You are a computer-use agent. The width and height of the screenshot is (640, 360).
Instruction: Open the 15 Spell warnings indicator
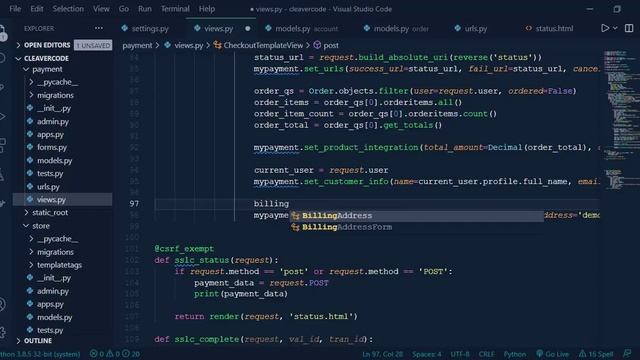pos(596,354)
